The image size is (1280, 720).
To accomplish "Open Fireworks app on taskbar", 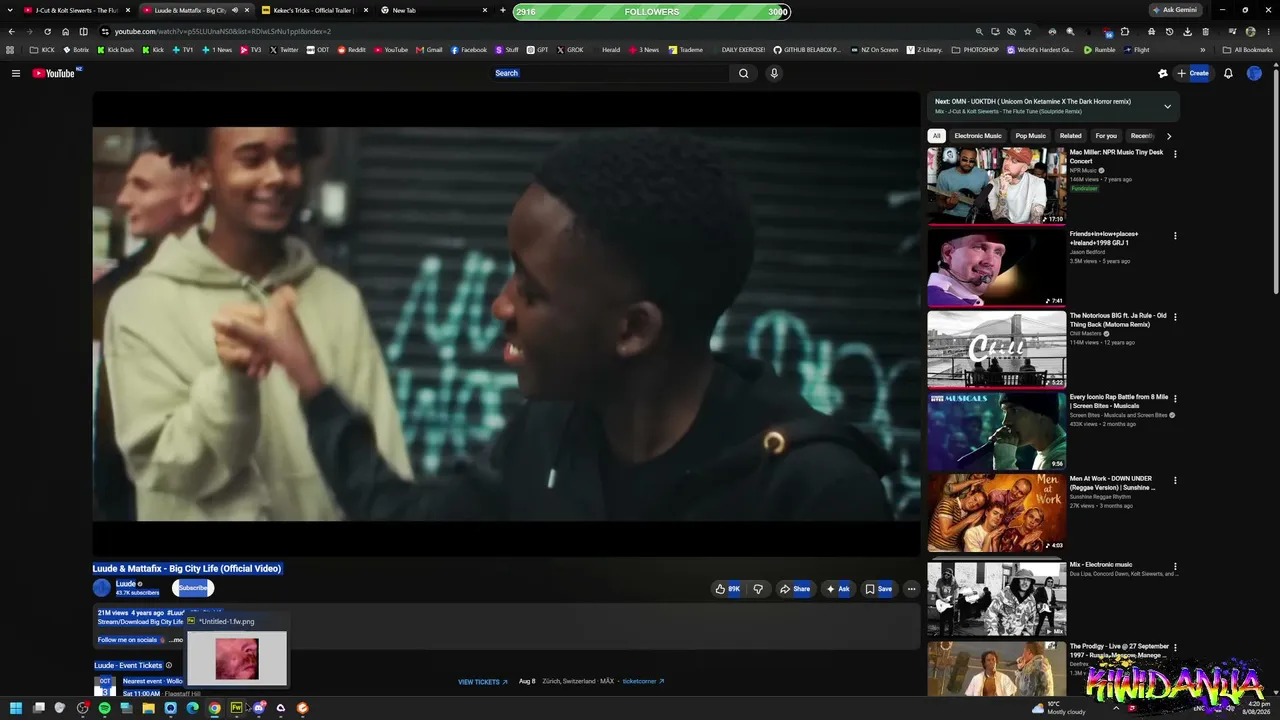I will (236, 708).
